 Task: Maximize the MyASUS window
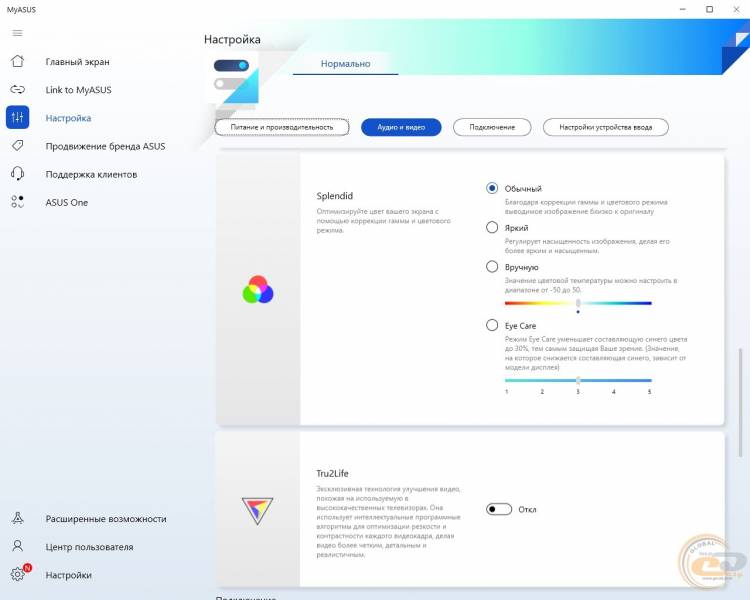click(710, 9)
